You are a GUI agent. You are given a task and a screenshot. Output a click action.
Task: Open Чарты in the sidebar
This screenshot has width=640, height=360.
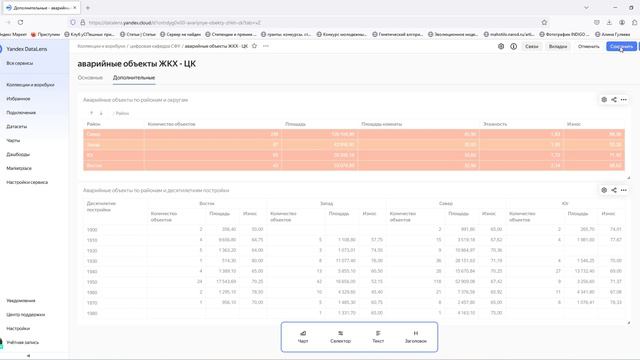pyautogui.click(x=13, y=140)
